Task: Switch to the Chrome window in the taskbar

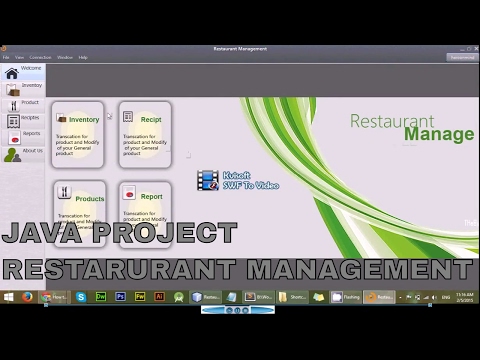Action: [x=53, y=297]
